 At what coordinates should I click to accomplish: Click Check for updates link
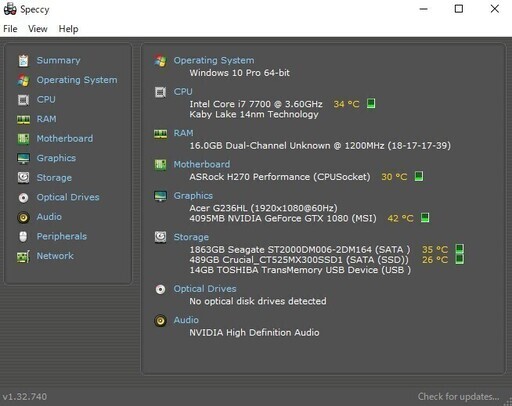(458, 396)
